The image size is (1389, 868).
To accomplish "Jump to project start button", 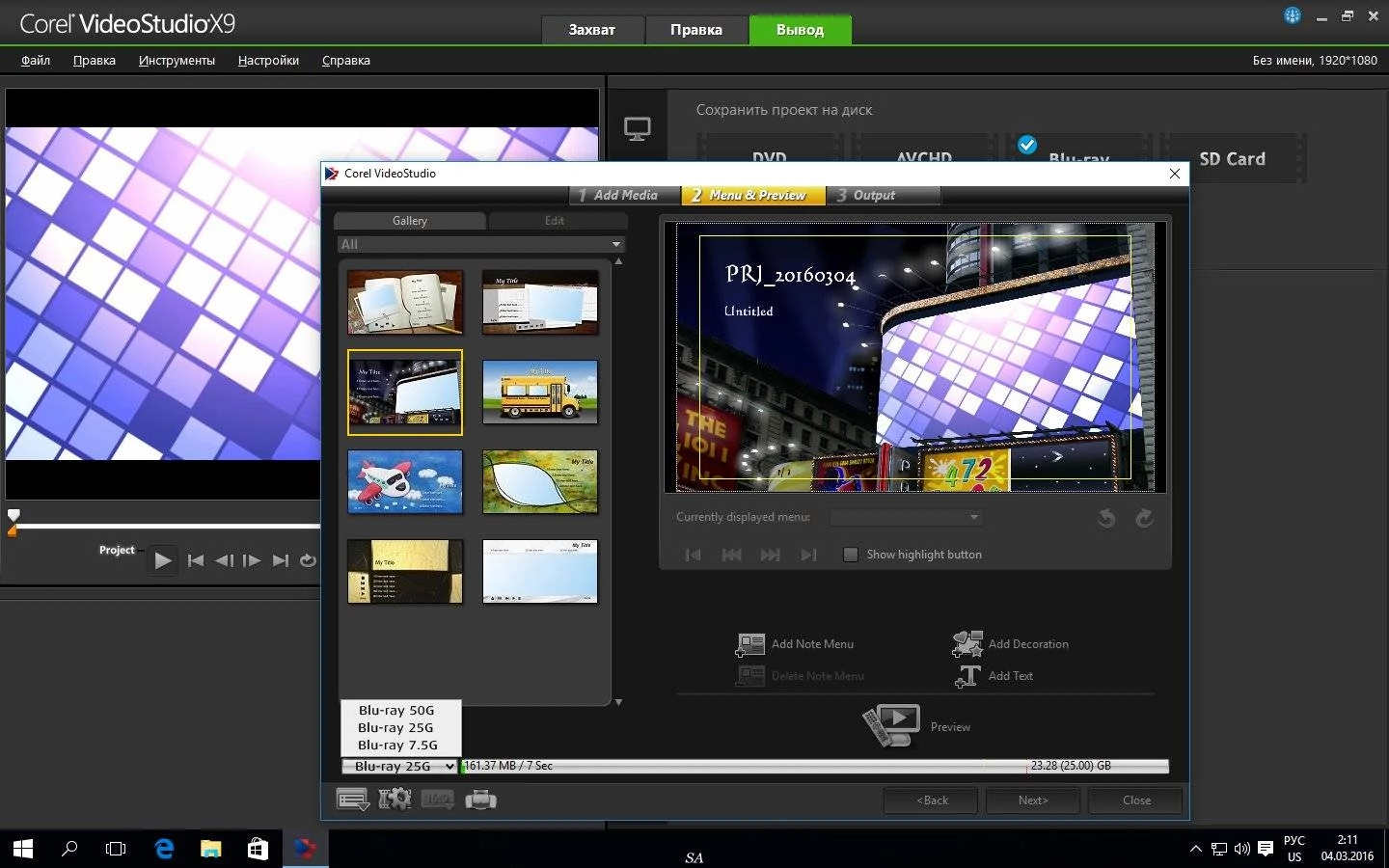I will coord(196,560).
